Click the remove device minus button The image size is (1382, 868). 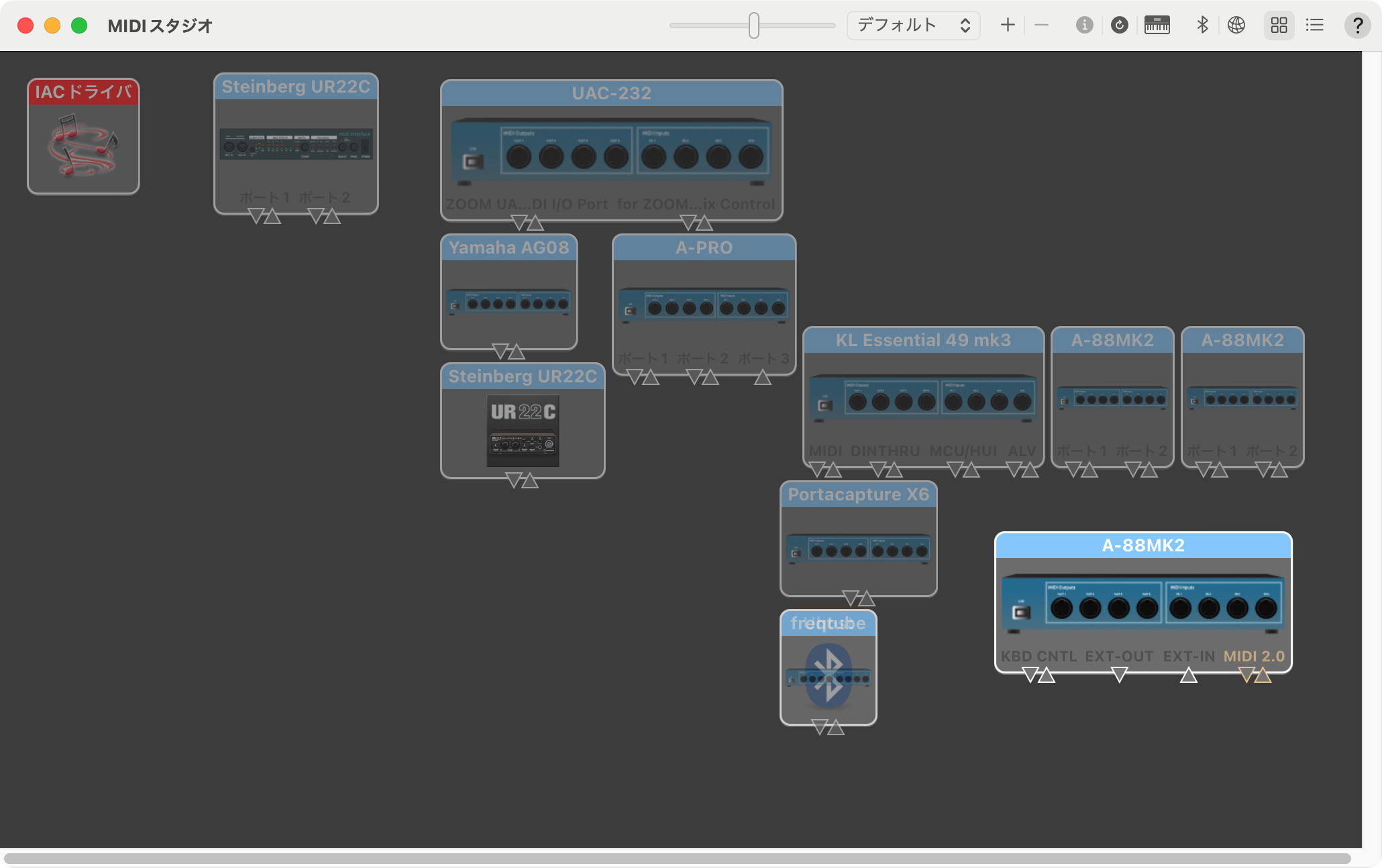(x=1041, y=25)
